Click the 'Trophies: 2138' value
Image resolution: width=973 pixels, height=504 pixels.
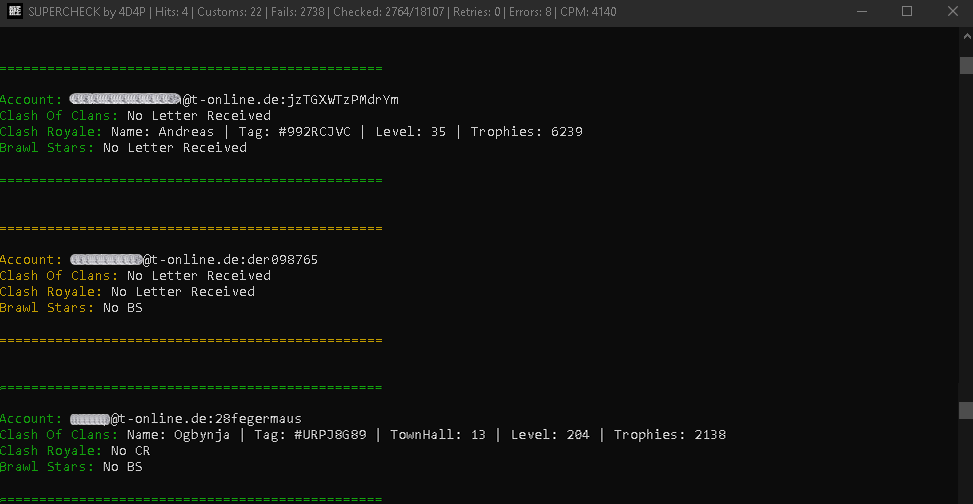tap(670, 434)
